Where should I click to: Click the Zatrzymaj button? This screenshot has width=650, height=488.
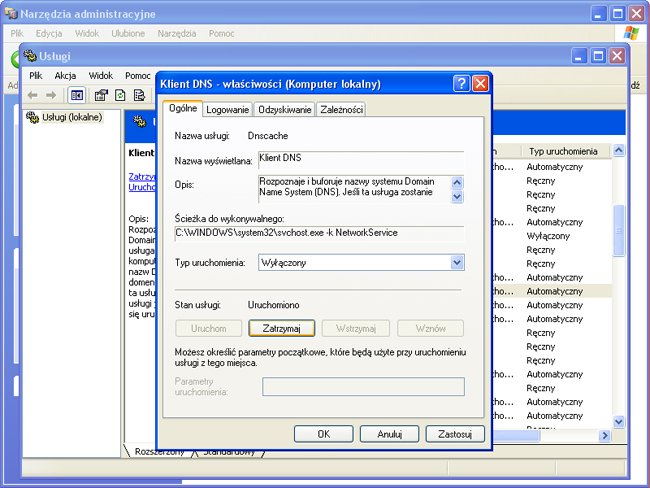coord(281,328)
